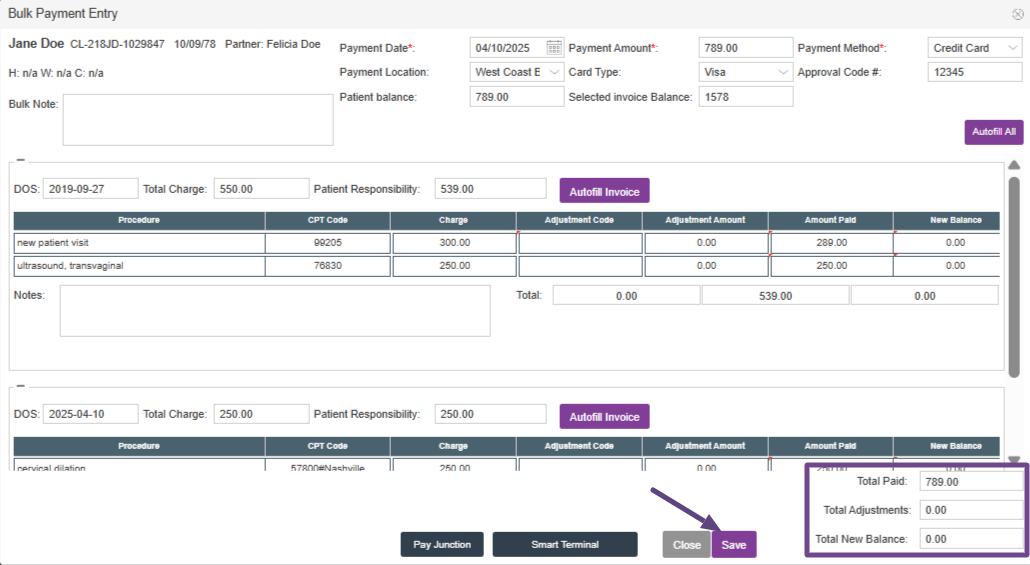Screen dimensions: 1030x565
Task: Focus the Bulk Note text area
Action: [198, 120]
